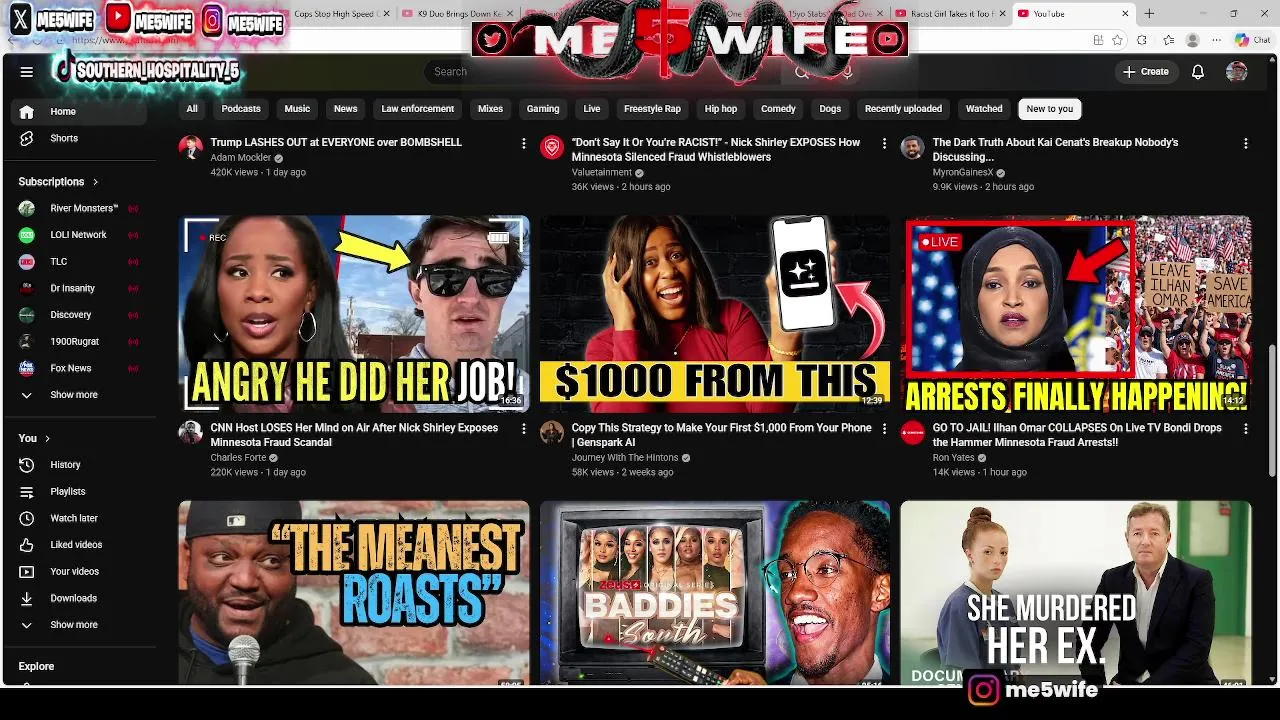Select the Freestyle Rap filter chip
This screenshot has height=720, width=1280.
click(x=652, y=109)
